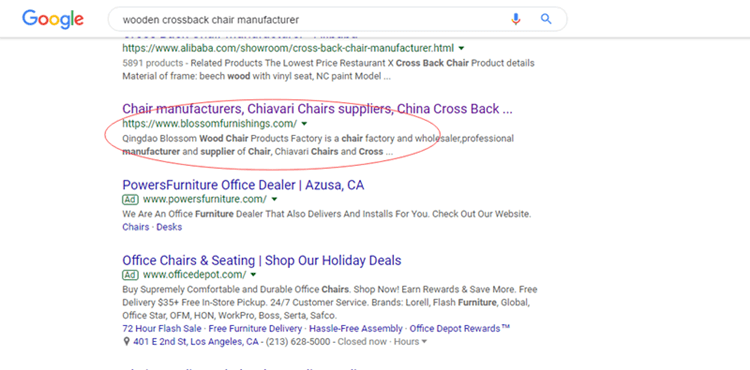Follow the Desks sitelink
750x370 pixels.
169,227
